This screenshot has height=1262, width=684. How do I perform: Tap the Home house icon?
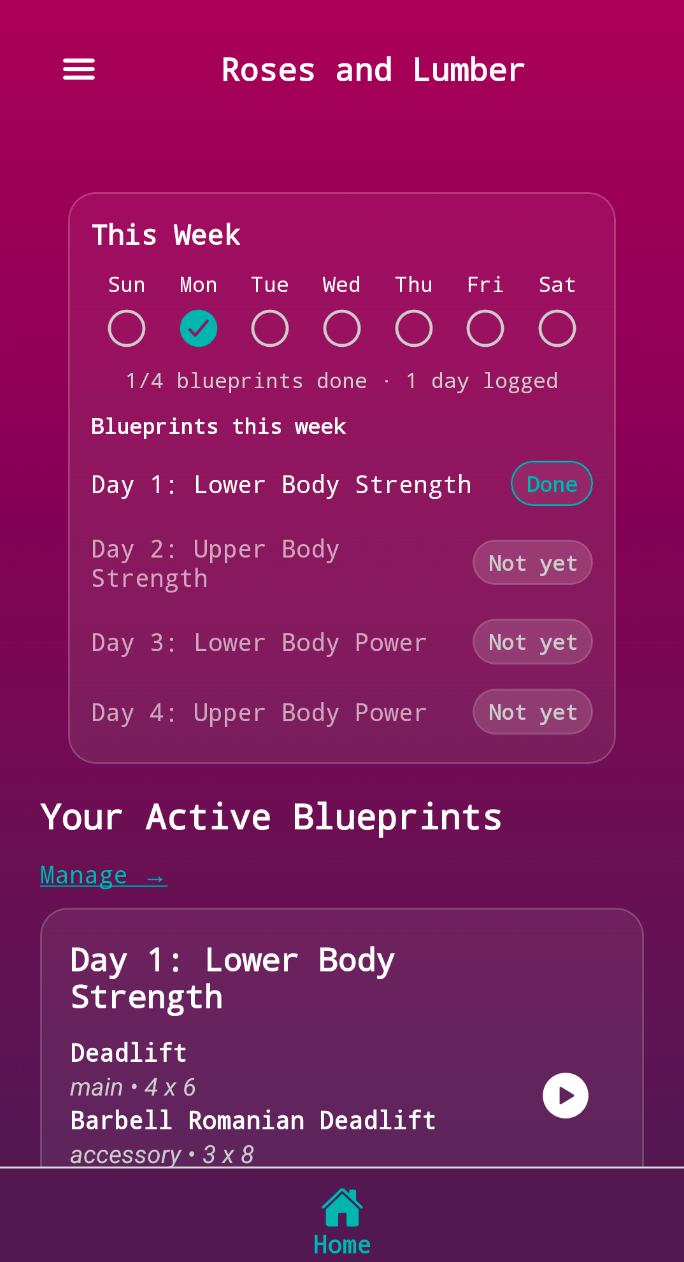pos(342,1207)
